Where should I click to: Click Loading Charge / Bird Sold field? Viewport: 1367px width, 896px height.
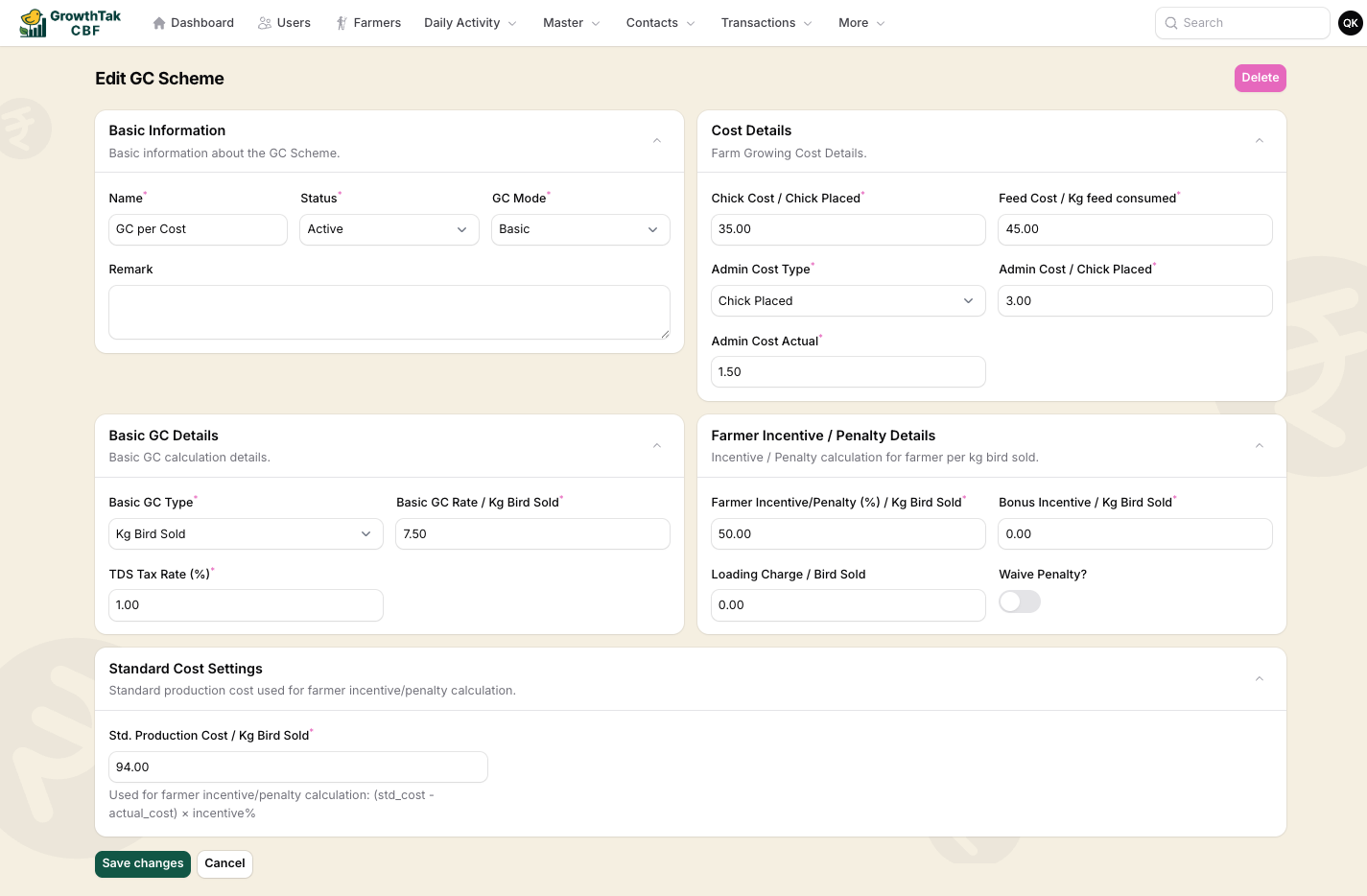(848, 605)
